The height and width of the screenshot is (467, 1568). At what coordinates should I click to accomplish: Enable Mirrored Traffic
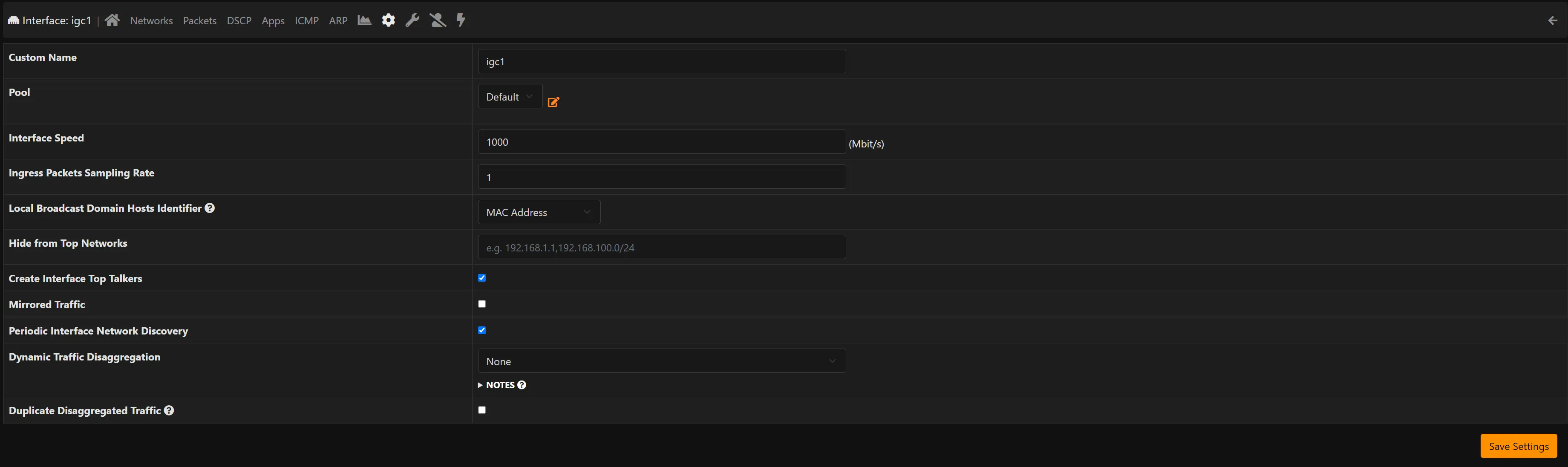(x=481, y=304)
